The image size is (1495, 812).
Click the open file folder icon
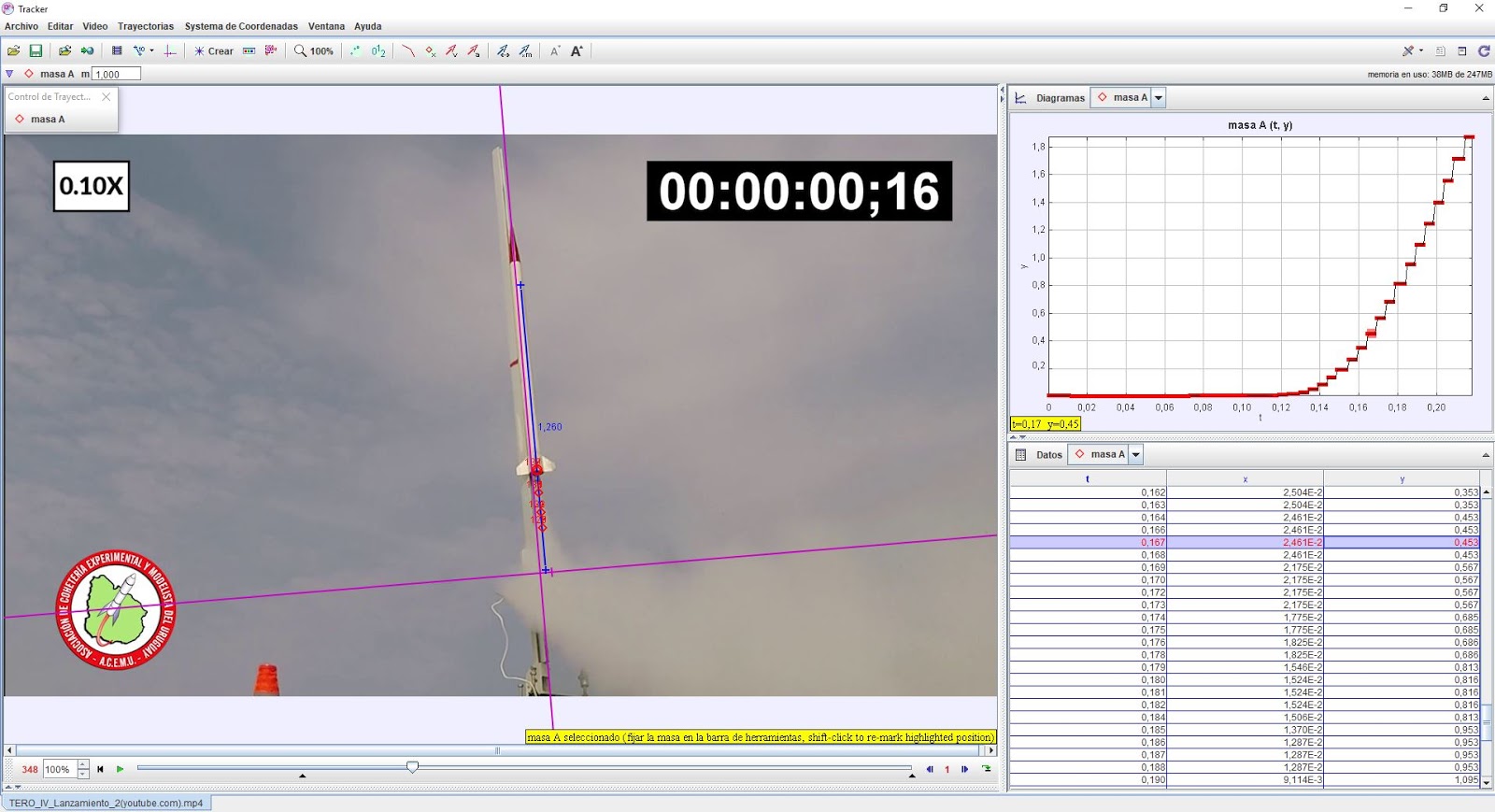click(x=14, y=51)
